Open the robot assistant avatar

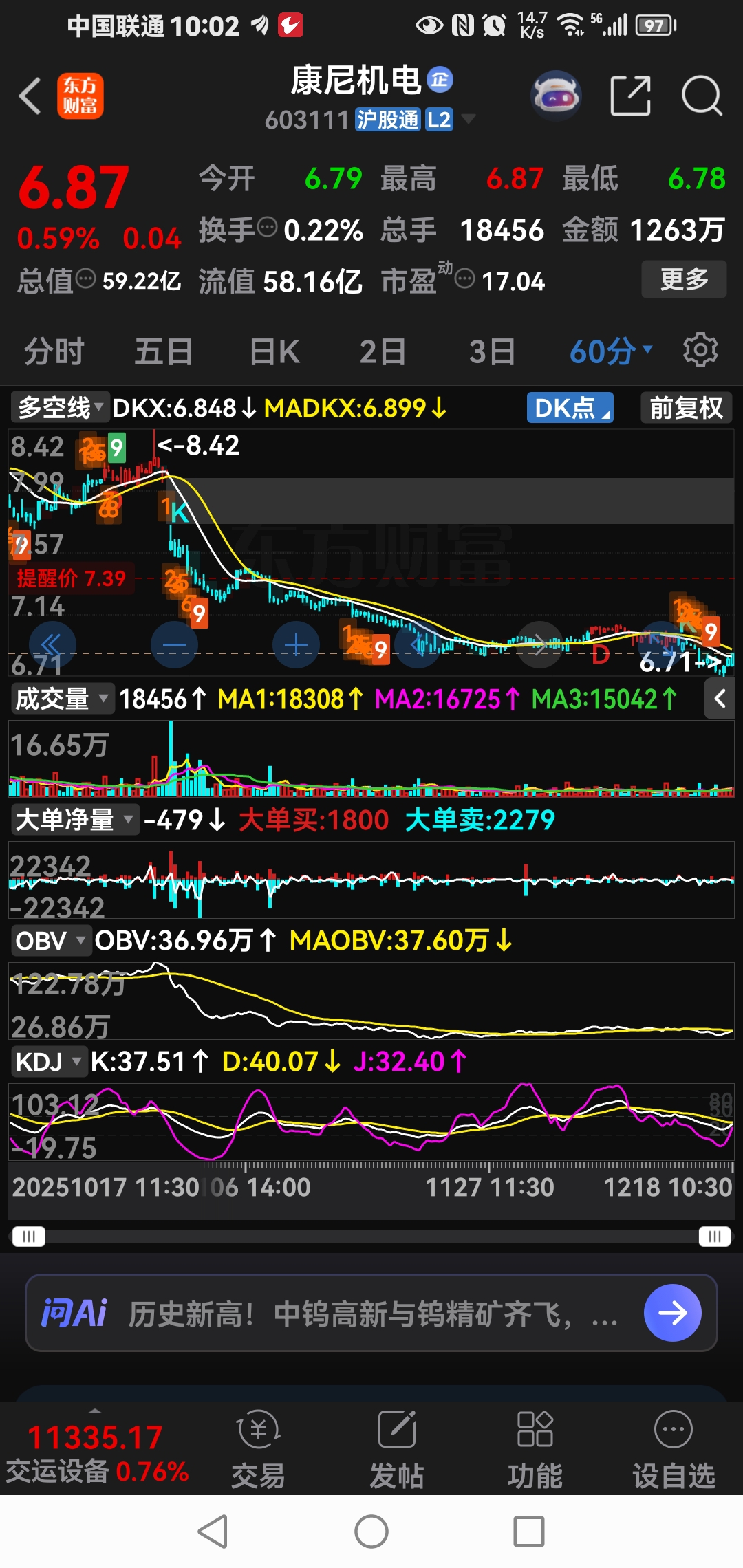556,96
